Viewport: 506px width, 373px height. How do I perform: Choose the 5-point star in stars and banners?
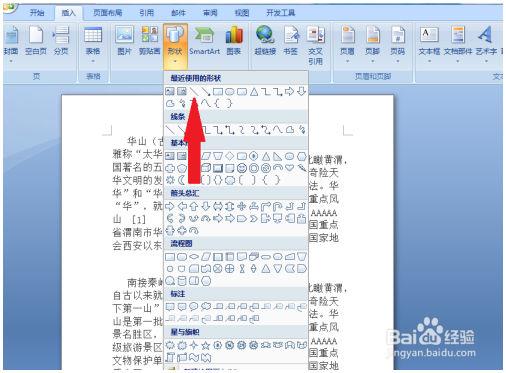[x=205, y=345]
